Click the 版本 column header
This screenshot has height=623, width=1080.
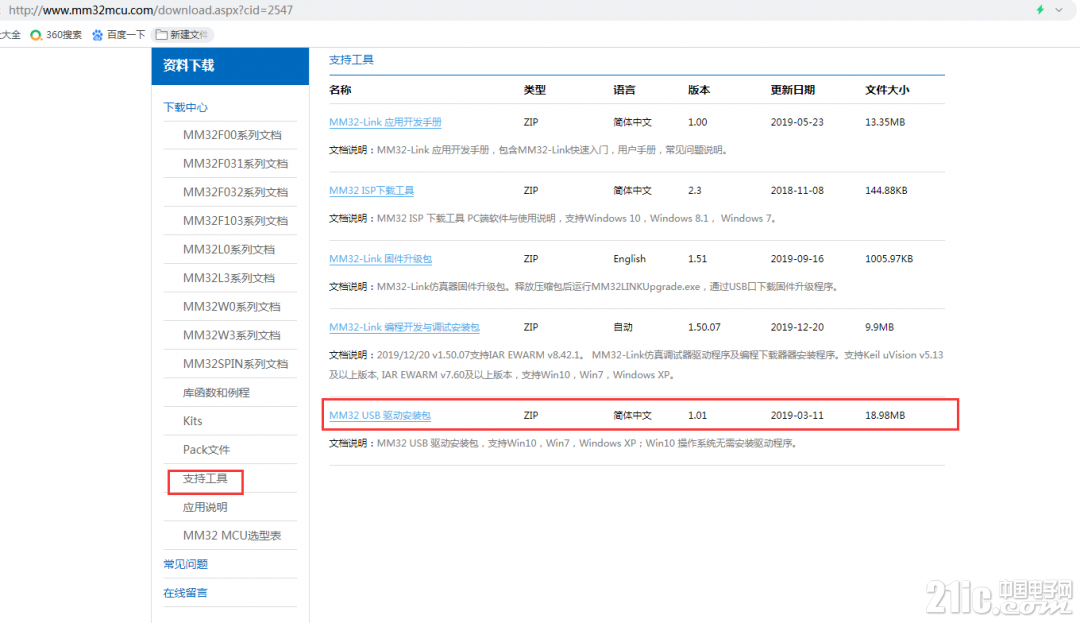pos(699,89)
